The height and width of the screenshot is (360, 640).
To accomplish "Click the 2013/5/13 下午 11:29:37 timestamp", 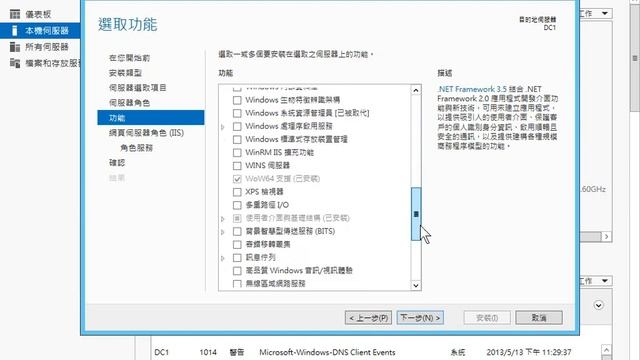I will click(529, 352).
